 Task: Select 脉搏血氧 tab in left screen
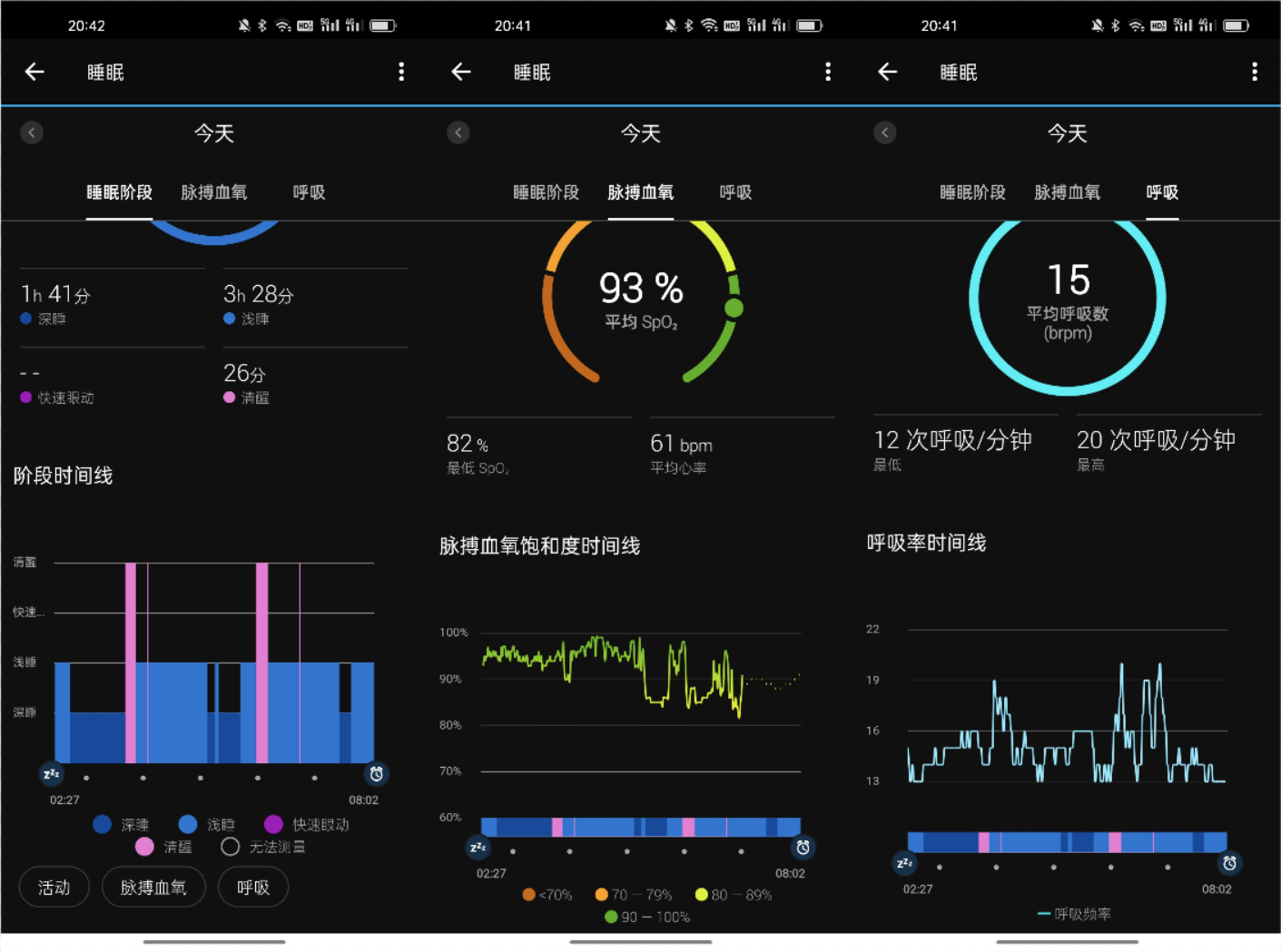pyautogui.click(x=214, y=192)
